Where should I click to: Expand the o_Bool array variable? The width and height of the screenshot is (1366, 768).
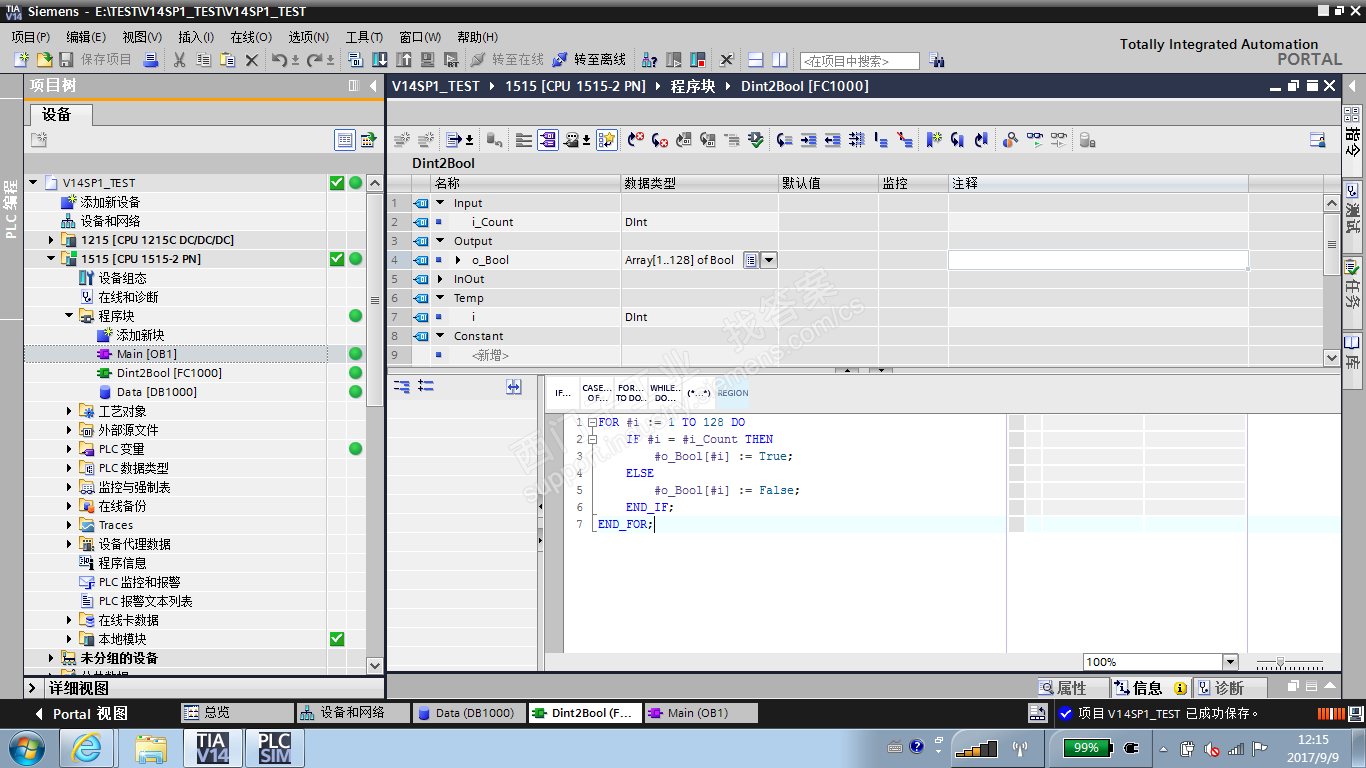(458, 260)
